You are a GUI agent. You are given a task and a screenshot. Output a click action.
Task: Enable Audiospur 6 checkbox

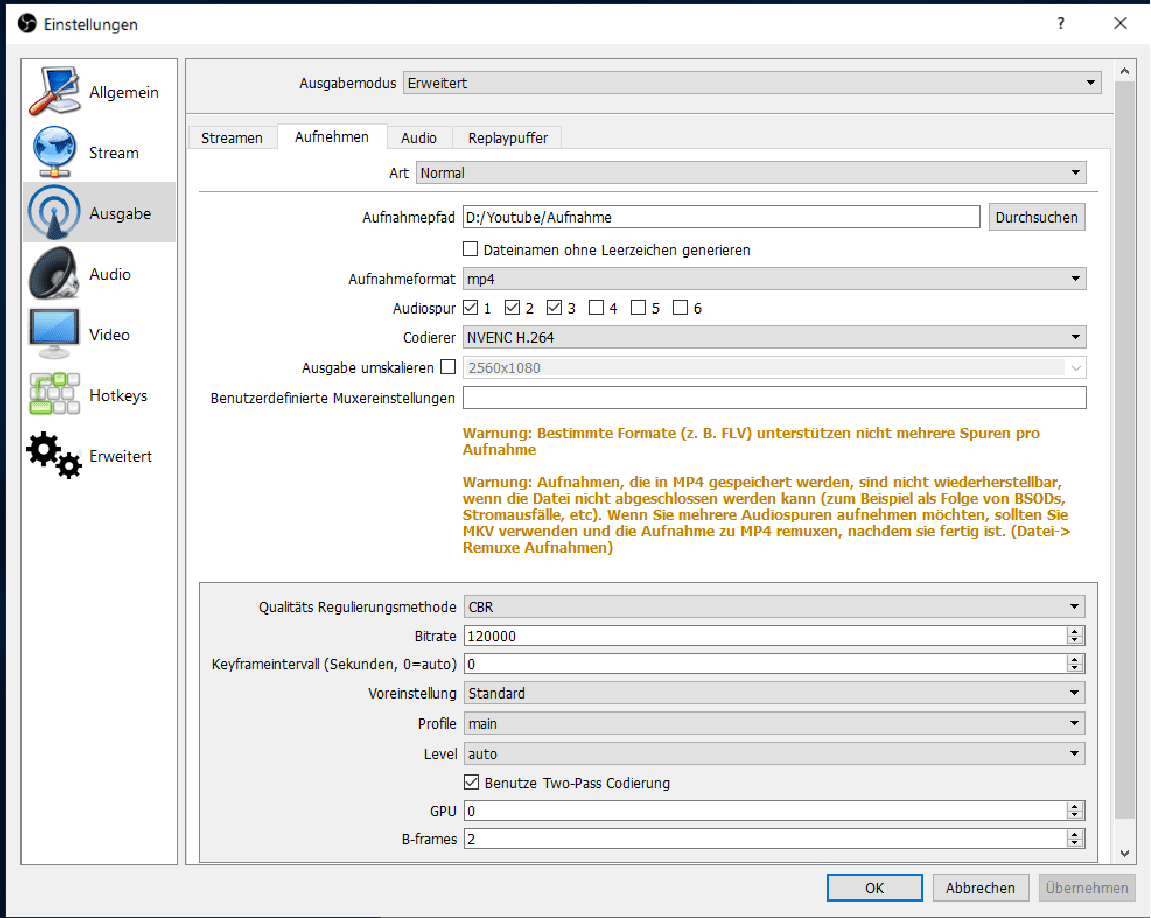coord(680,307)
